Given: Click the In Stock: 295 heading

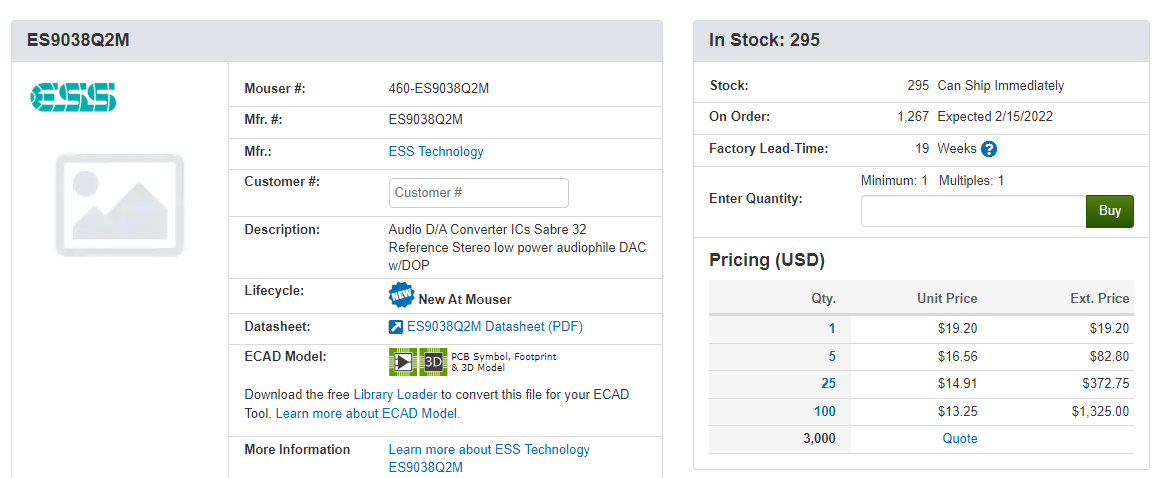Looking at the screenshot, I should pos(764,40).
